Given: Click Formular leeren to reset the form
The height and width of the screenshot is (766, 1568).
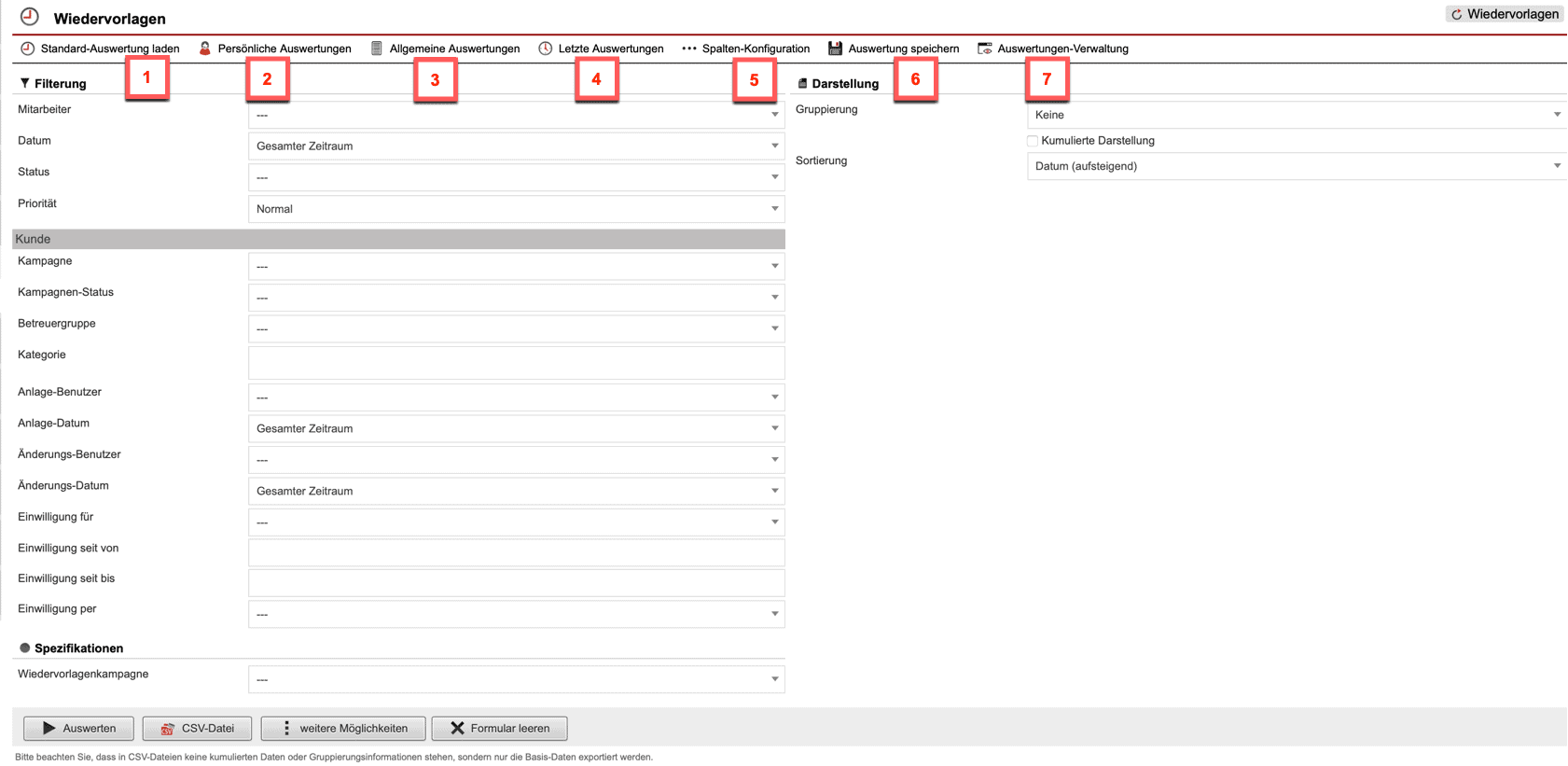Looking at the screenshot, I should click(500, 728).
